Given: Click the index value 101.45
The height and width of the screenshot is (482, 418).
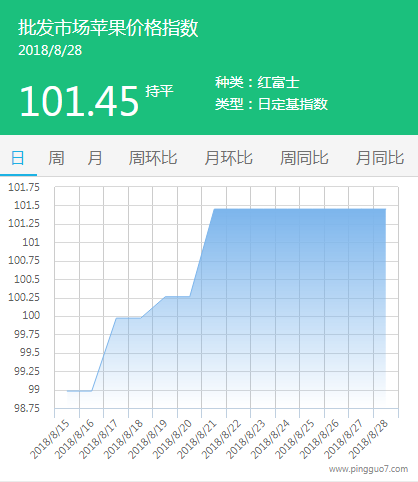Looking at the screenshot, I should (x=79, y=101).
